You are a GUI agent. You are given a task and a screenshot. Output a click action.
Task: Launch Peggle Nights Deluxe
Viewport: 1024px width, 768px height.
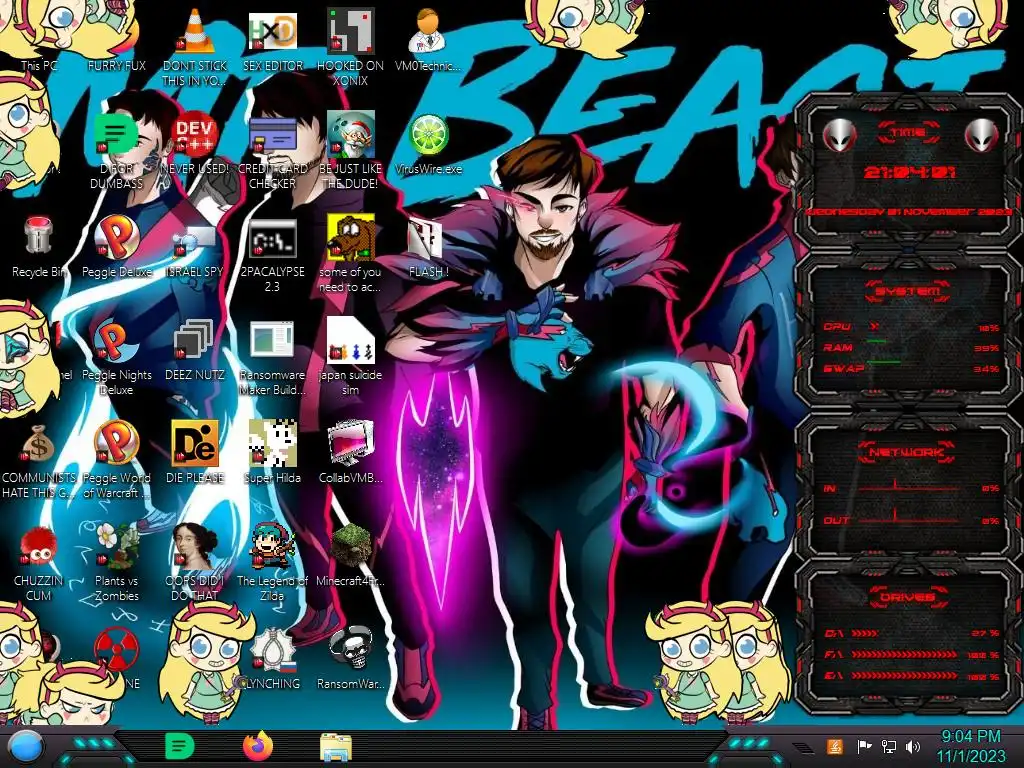click(x=116, y=340)
